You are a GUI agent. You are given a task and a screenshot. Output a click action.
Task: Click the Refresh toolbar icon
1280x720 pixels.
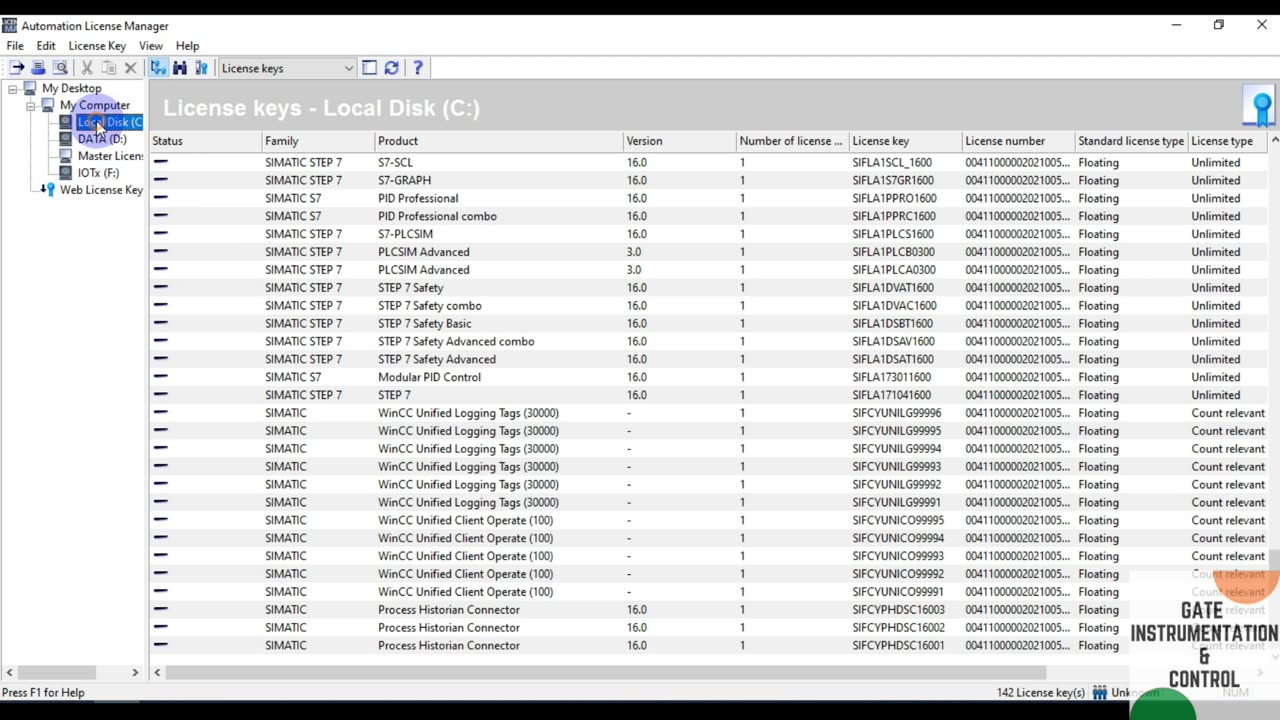coord(391,68)
